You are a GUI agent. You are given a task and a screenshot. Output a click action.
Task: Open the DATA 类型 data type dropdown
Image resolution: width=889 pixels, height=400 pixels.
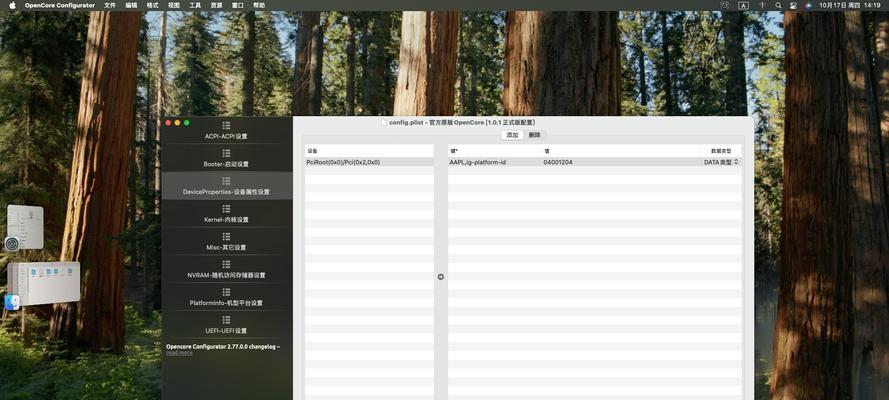721,162
